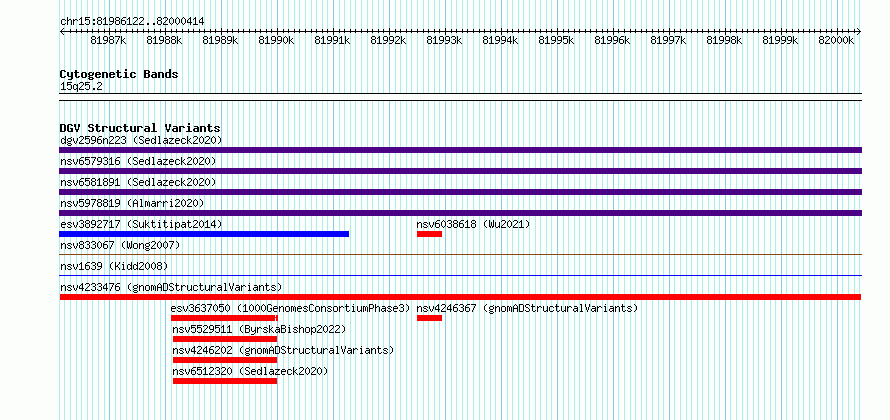Screen dimensions: 890x420
Task: Open the esv3892717 (Suktitipat2014) variant
Action: point(141,224)
